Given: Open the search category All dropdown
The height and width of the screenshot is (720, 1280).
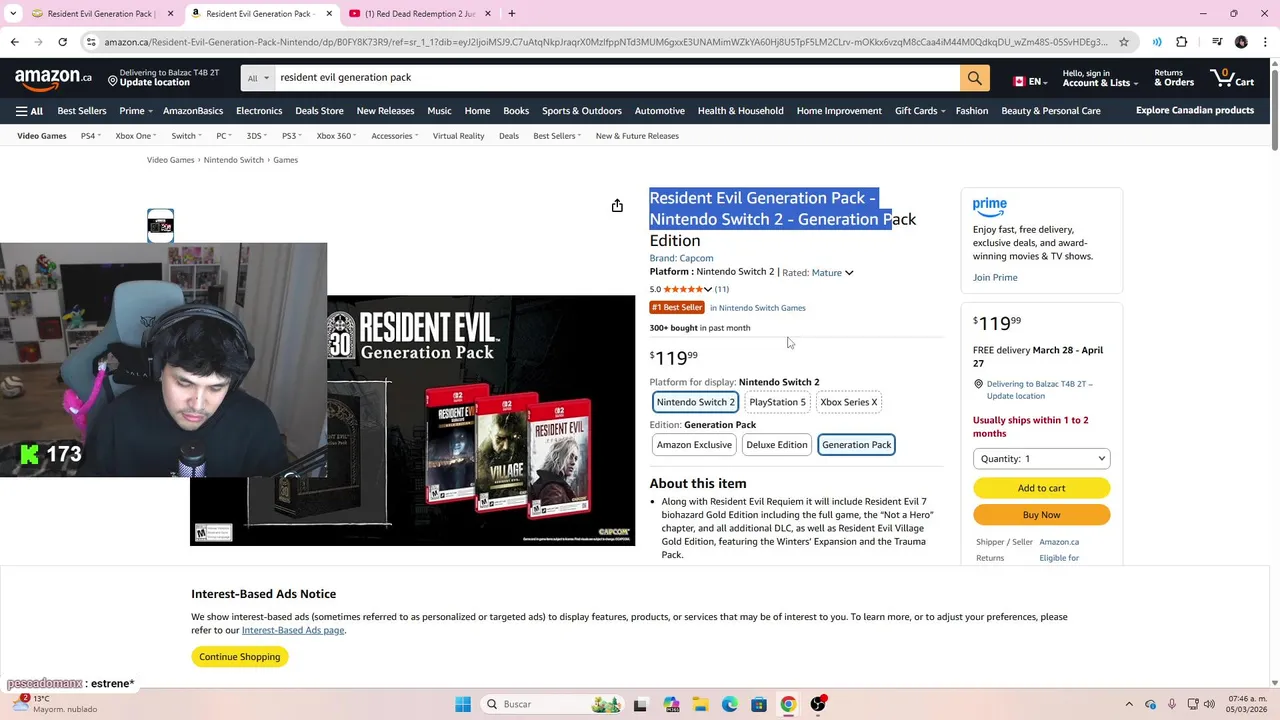Looking at the screenshot, I should pos(258,78).
